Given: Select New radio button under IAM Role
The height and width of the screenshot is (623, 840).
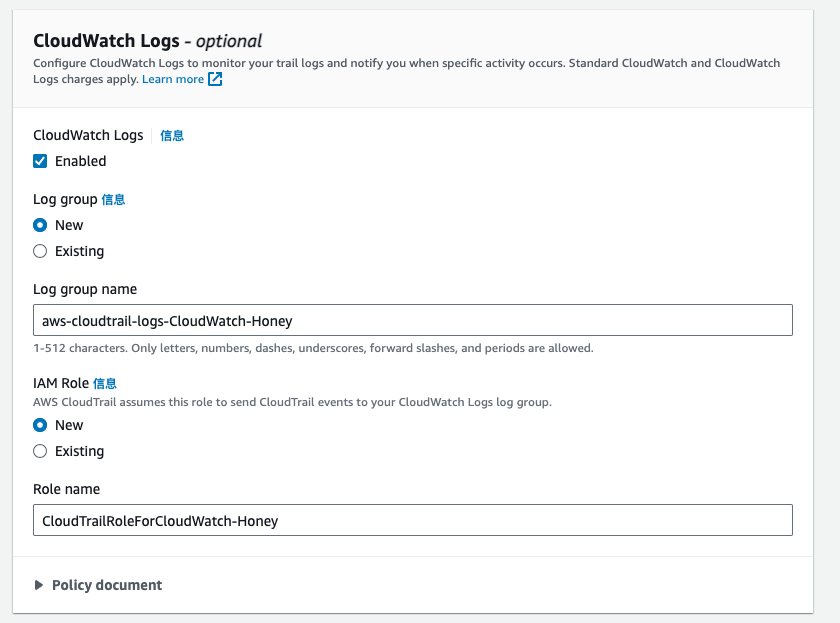Looking at the screenshot, I should tap(40, 425).
